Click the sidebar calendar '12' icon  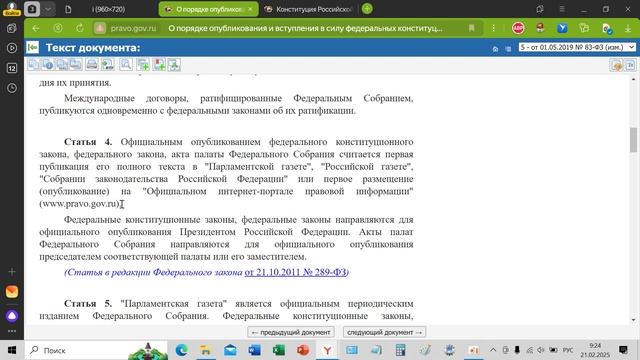tap(12, 68)
